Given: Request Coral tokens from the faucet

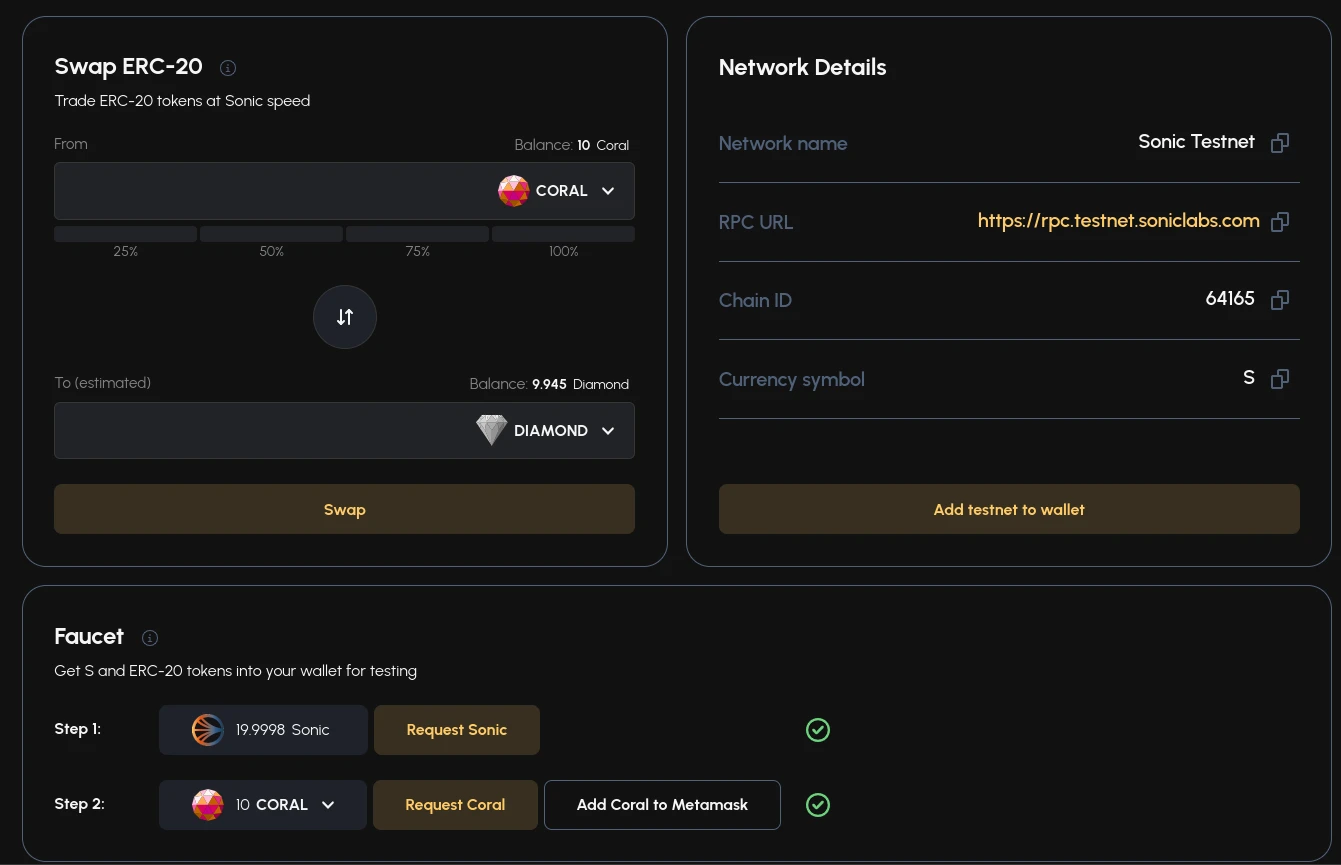Looking at the screenshot, I should click(455, 805).
